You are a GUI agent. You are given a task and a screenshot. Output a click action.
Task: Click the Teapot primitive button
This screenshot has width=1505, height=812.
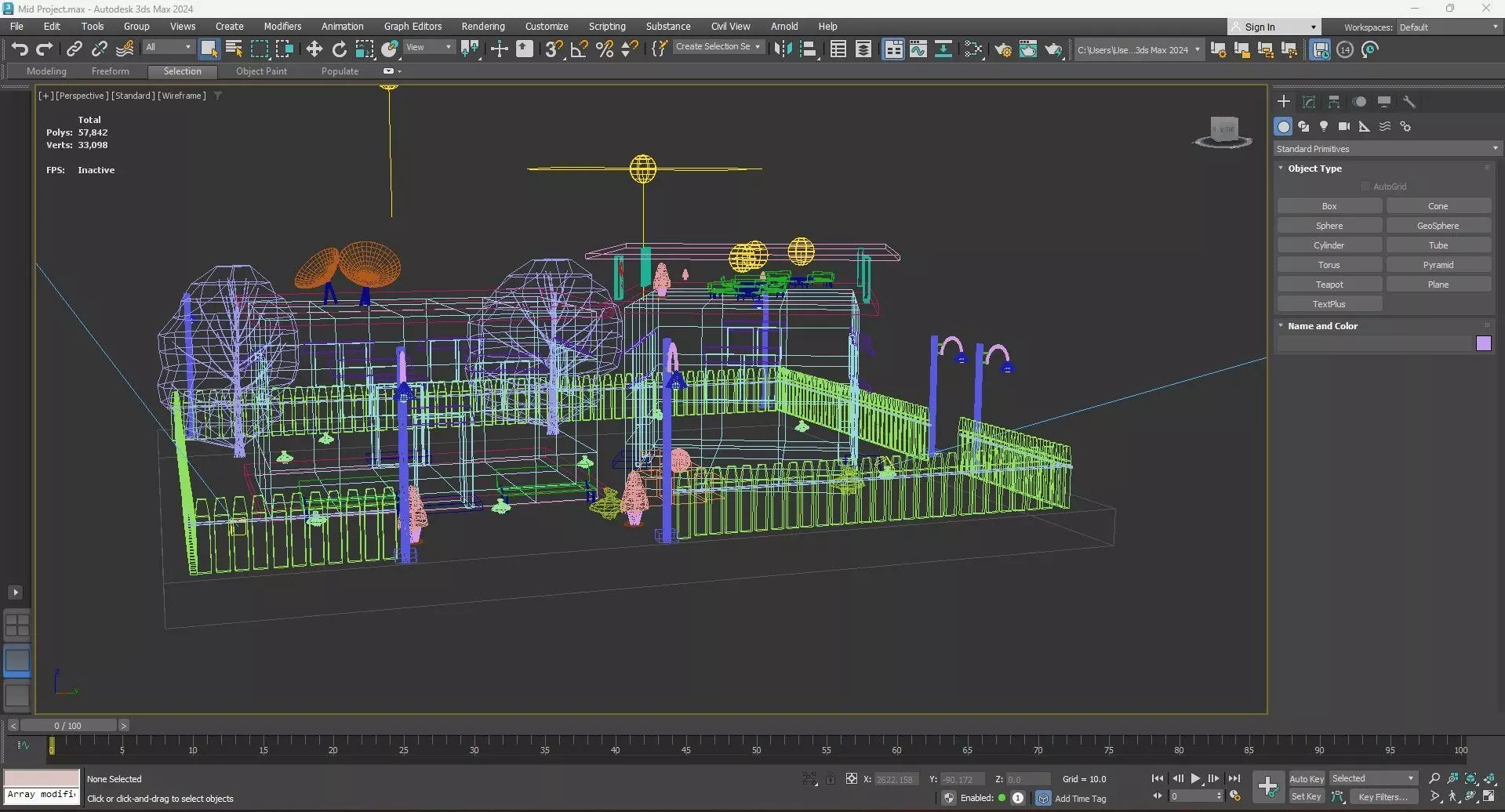pyautogui.click(x=1329, y=285)
